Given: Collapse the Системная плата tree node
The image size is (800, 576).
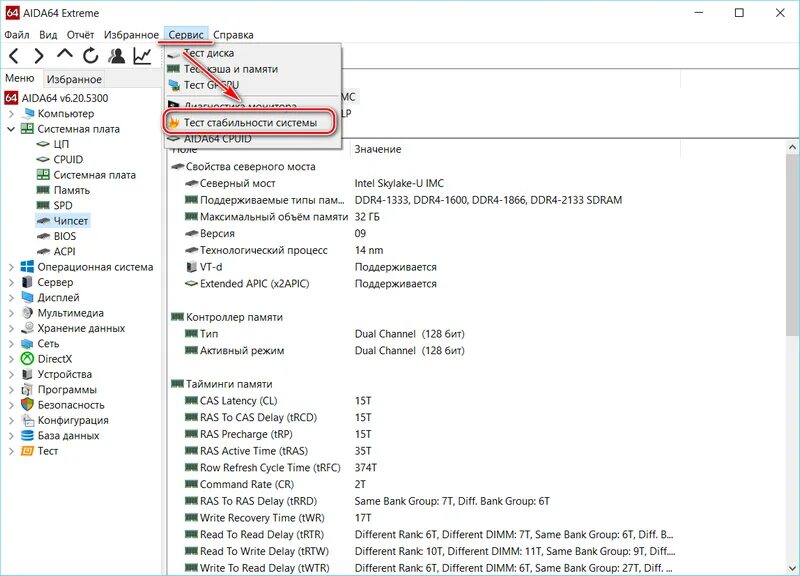Looking at the screenshot, I should coord(11,129).
